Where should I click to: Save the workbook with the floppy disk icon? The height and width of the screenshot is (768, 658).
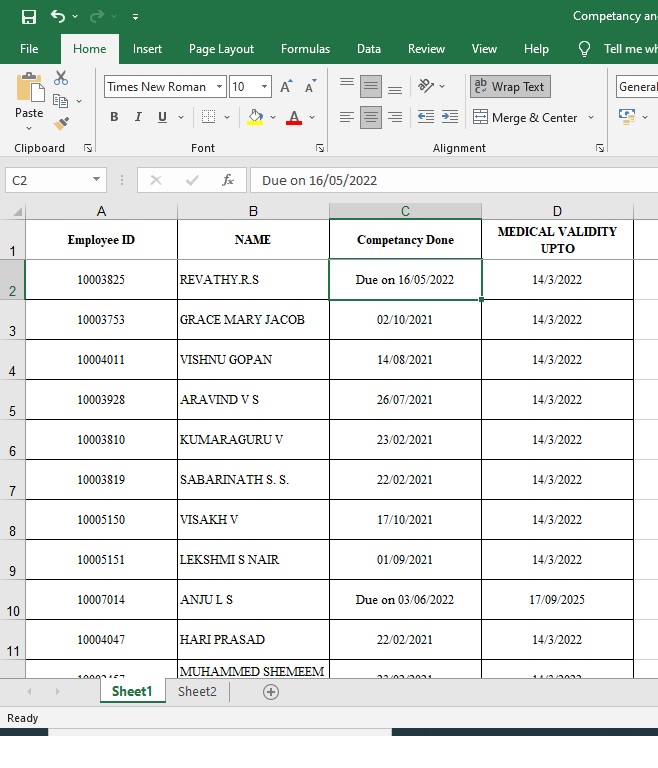coord(29,17)
